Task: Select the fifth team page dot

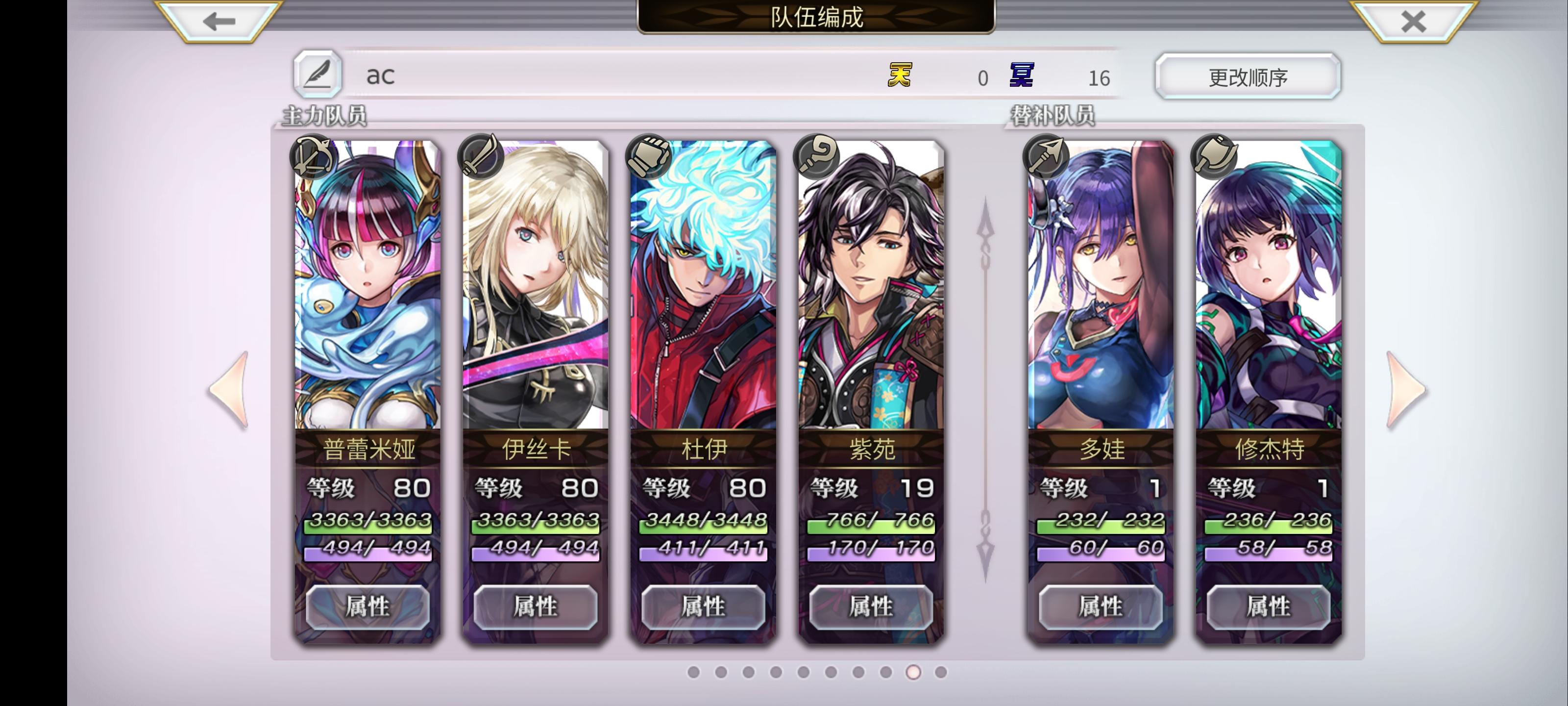Action: tap(804, 672)
